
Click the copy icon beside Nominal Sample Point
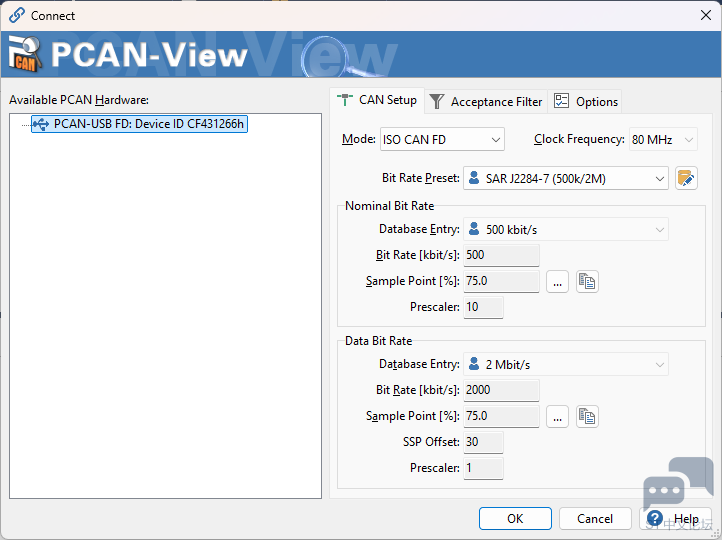[587, 281]
